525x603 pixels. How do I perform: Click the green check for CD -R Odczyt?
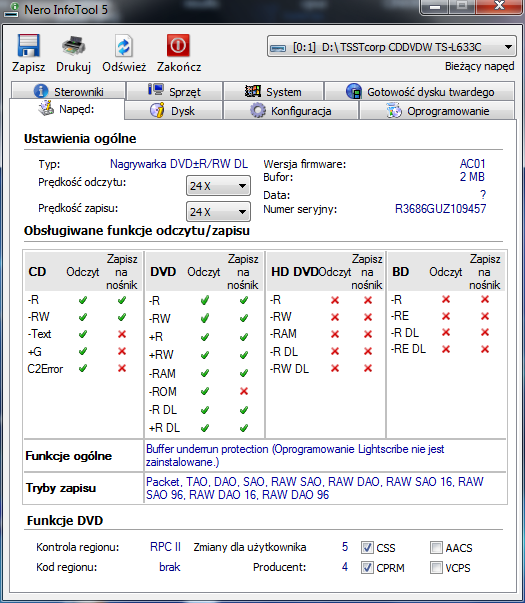(83, 300)
